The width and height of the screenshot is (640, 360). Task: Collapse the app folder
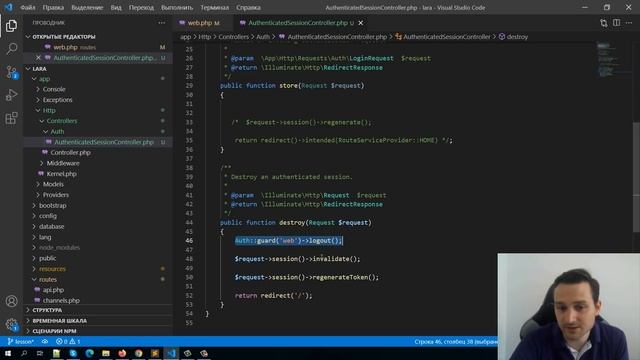(44, 79)
